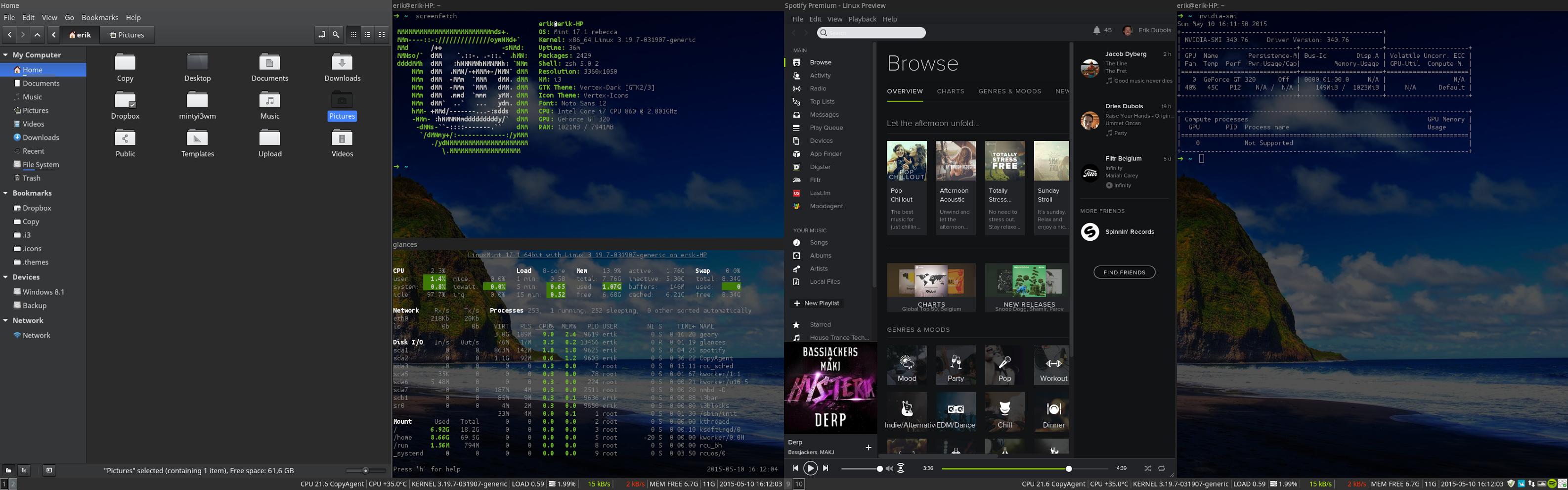Image resolution: width=1568 pixels, height=490 pixels.
Task: Mute Spotify volume speaker icon
Action: 889,468
